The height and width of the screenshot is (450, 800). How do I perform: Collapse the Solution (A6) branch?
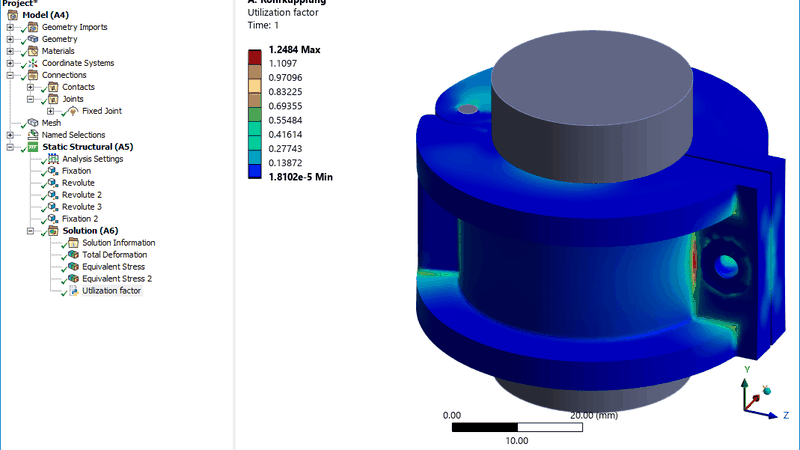pyautogui.click(x=30, y=231)
